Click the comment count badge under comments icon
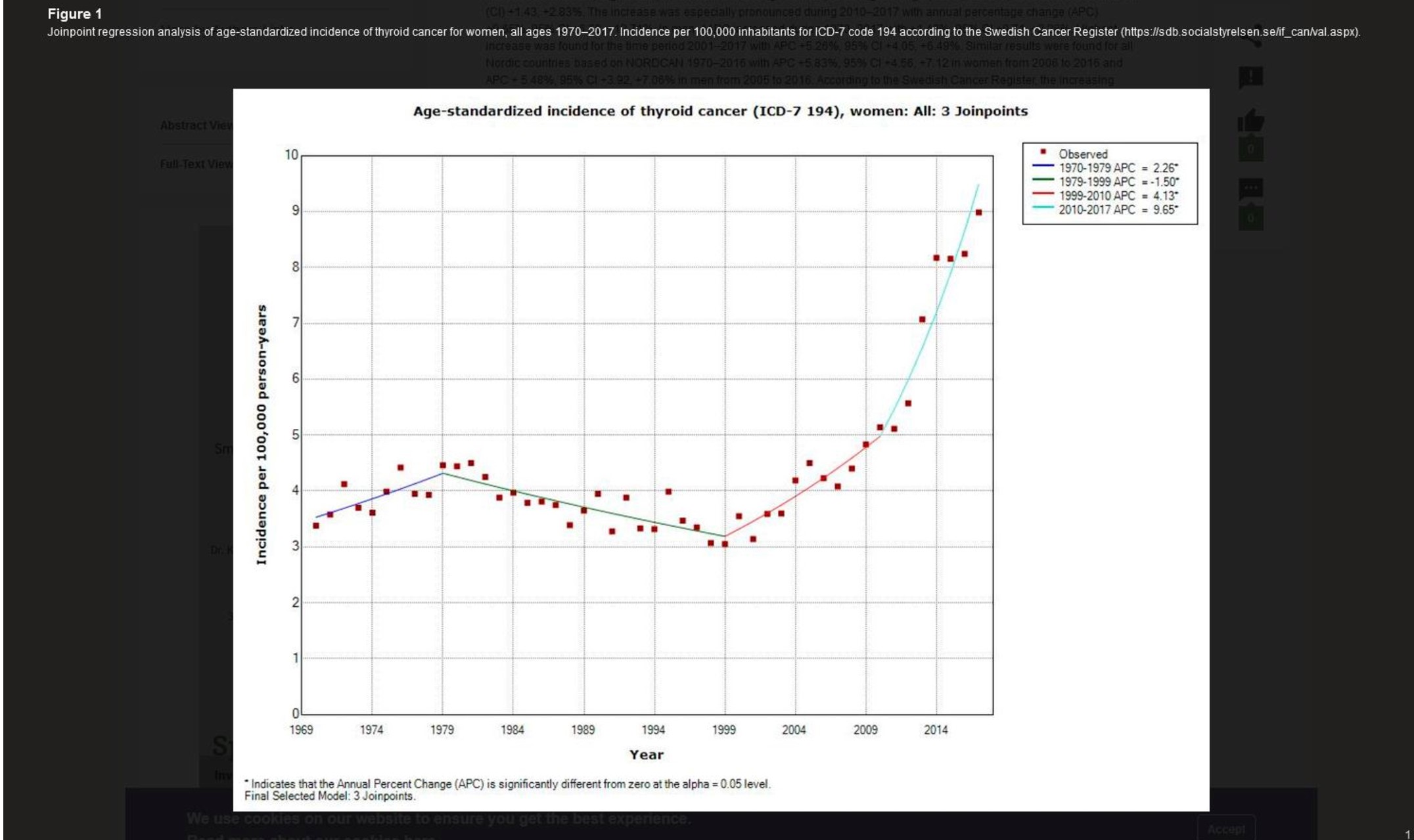 click(x=1250, y=218)
